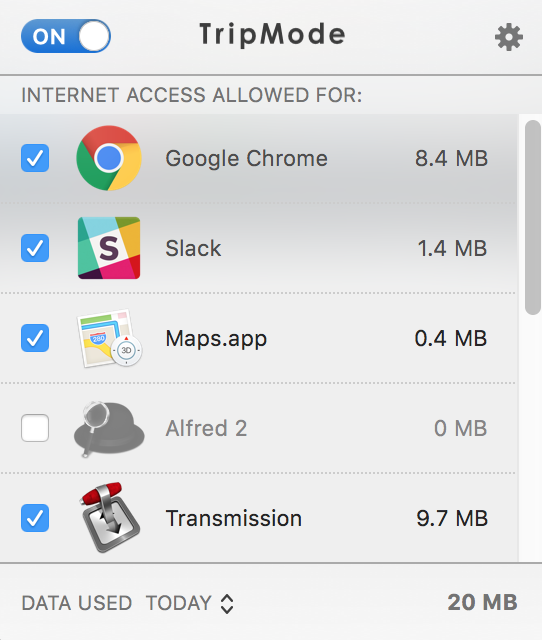Open TripMode settings gear

coord(509,37)
